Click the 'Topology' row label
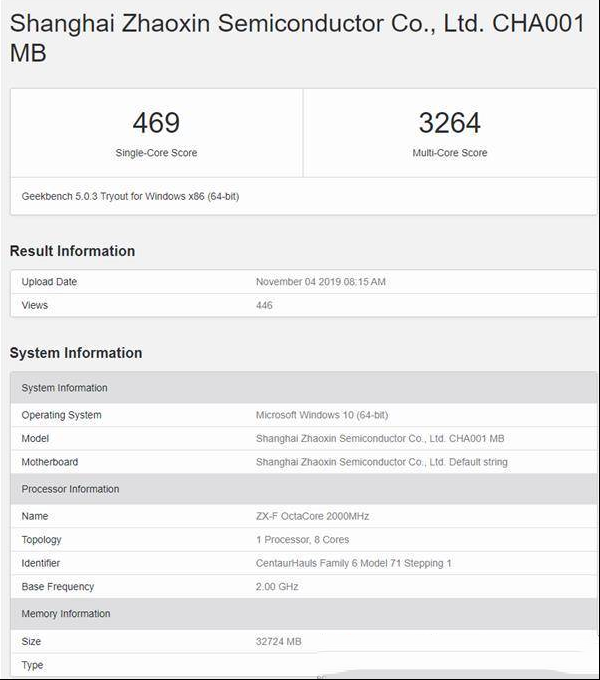Image resolution: width=600 pixels, height=680 pixels. (41, 540)
